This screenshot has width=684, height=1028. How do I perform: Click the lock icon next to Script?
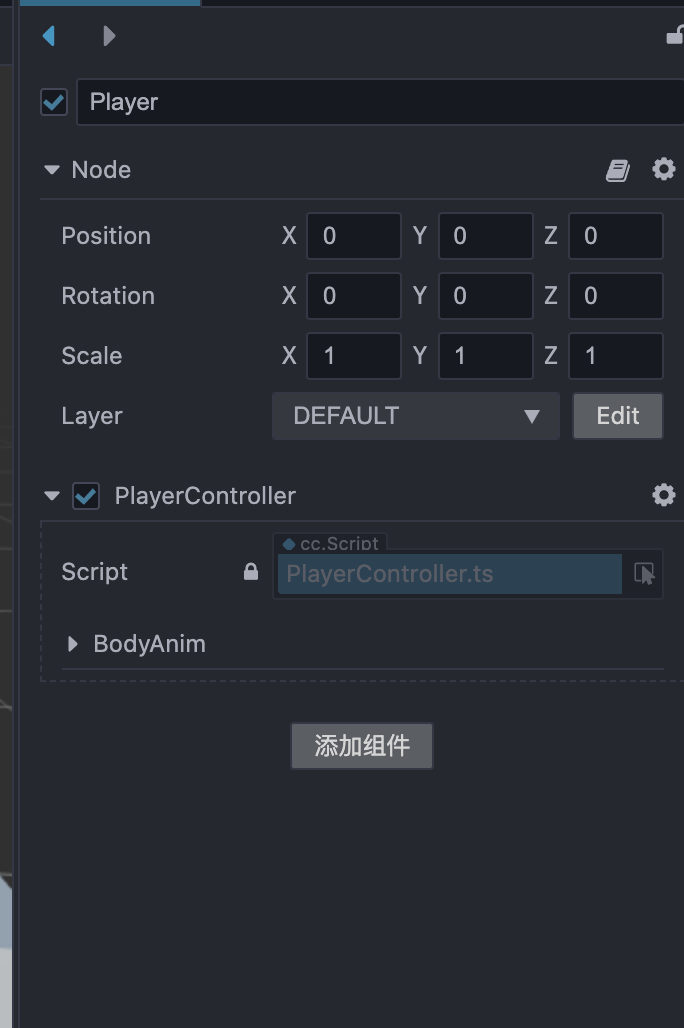251,572
